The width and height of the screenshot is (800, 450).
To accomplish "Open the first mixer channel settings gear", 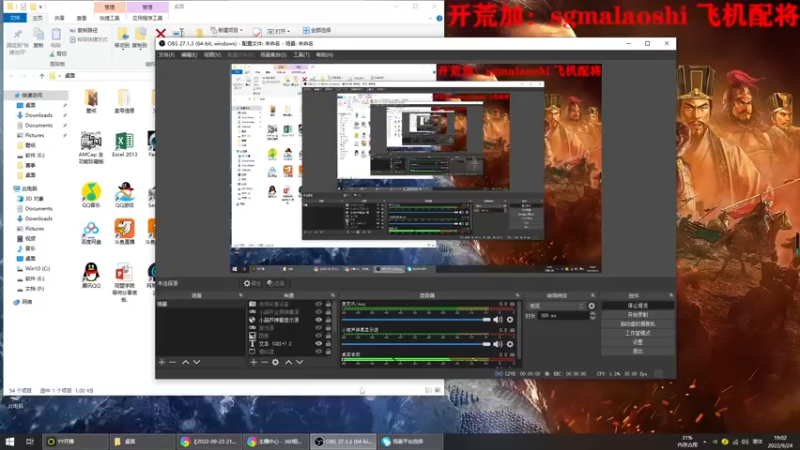I will tap(510, 319).
